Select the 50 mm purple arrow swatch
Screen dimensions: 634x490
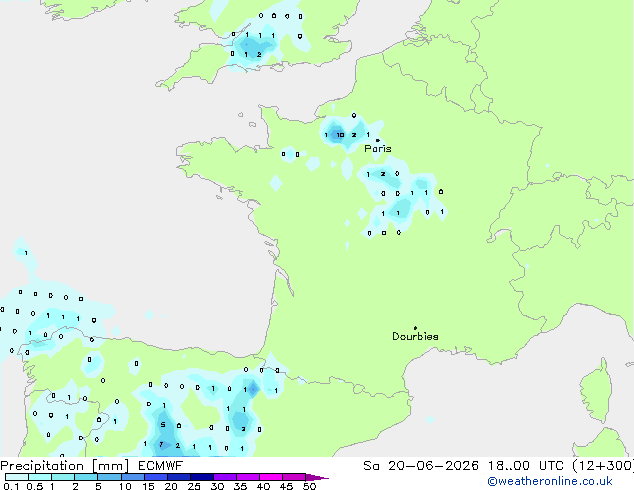(317, 477)
